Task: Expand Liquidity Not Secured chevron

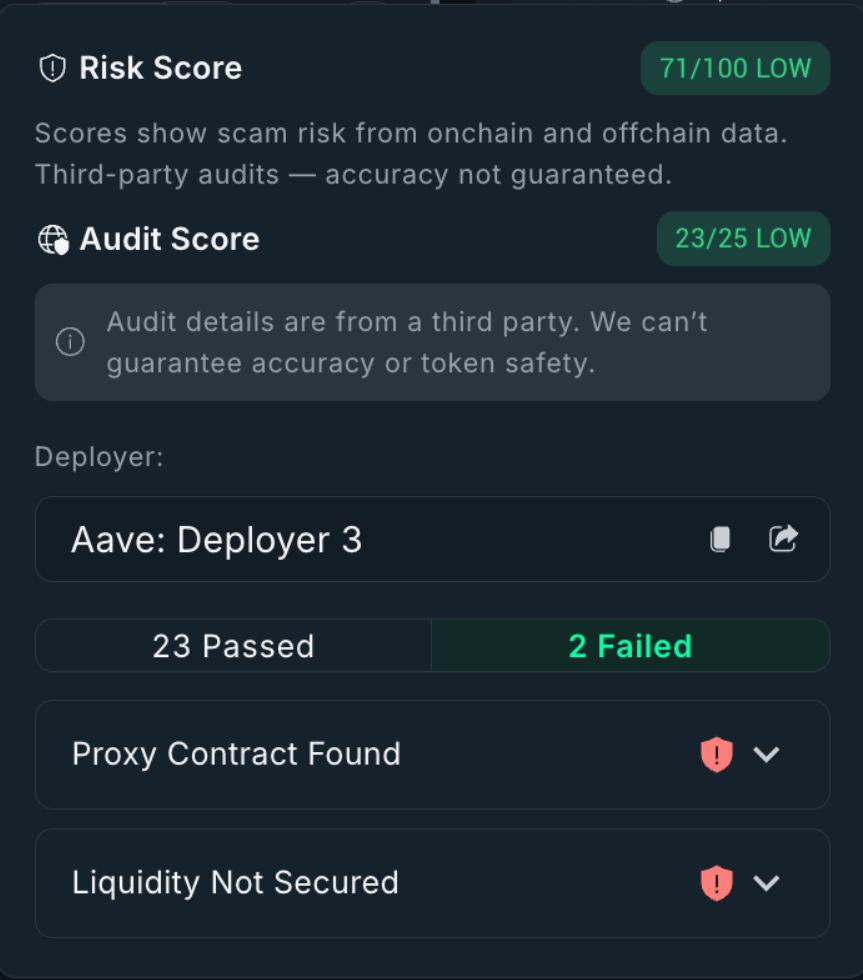Action: point(766,883)
